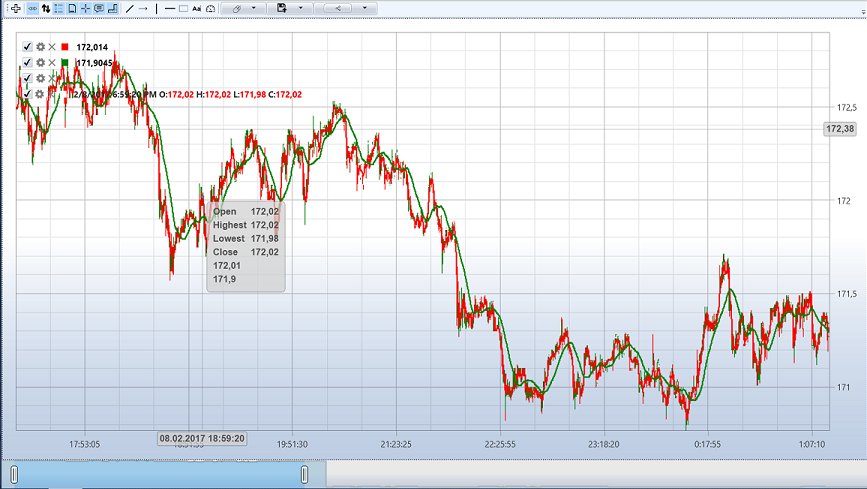867x489 pixels.
Task: Click the 0:17:55 time axis label
Action: pyautogui.click(x=708, y=444)
